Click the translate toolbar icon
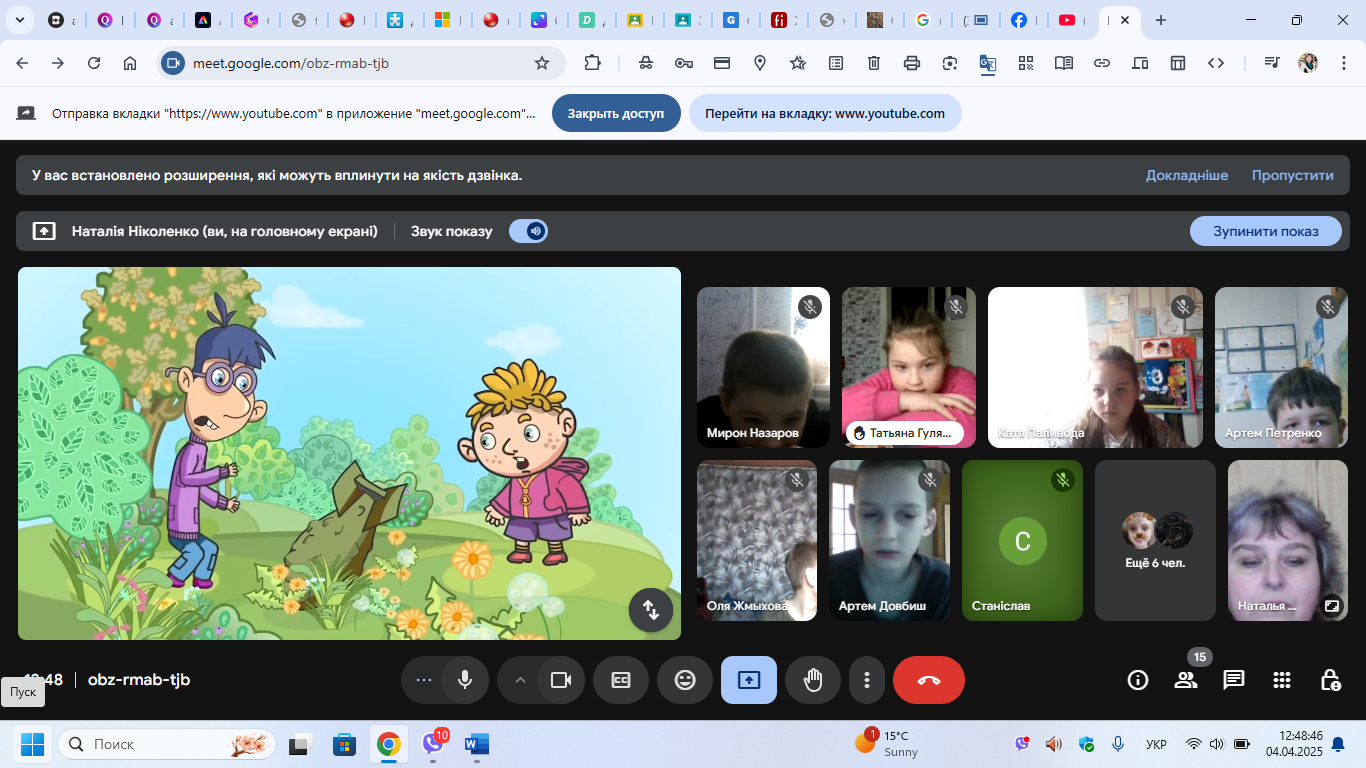 click(x=988, y=63)
